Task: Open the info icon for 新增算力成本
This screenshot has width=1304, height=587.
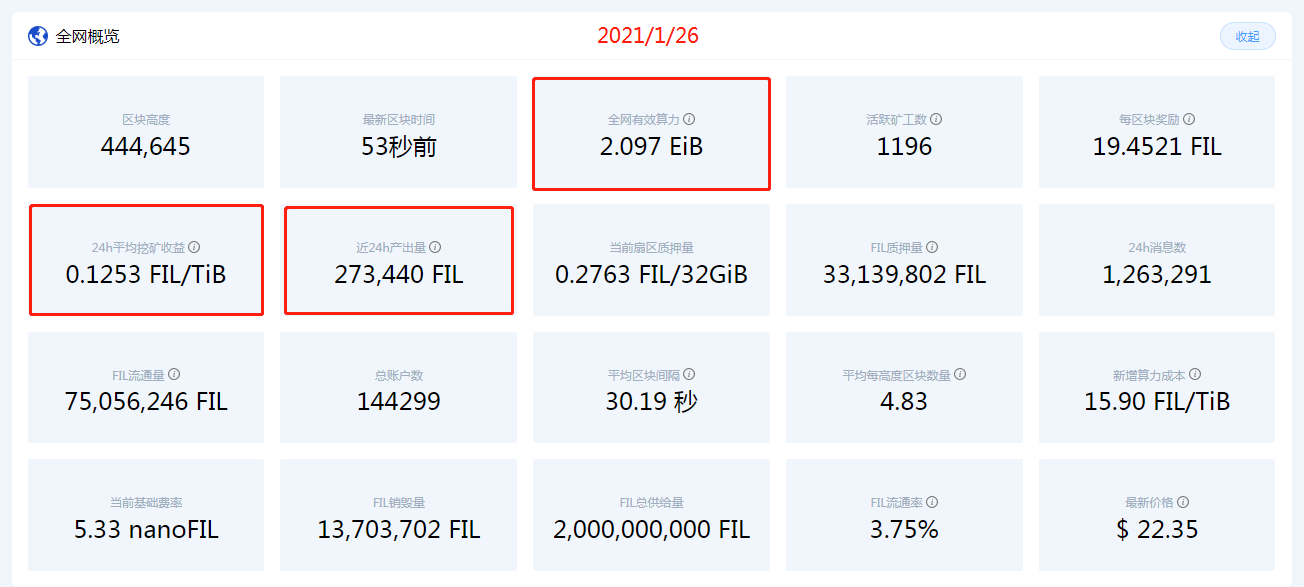Action: coord(1195,374)
